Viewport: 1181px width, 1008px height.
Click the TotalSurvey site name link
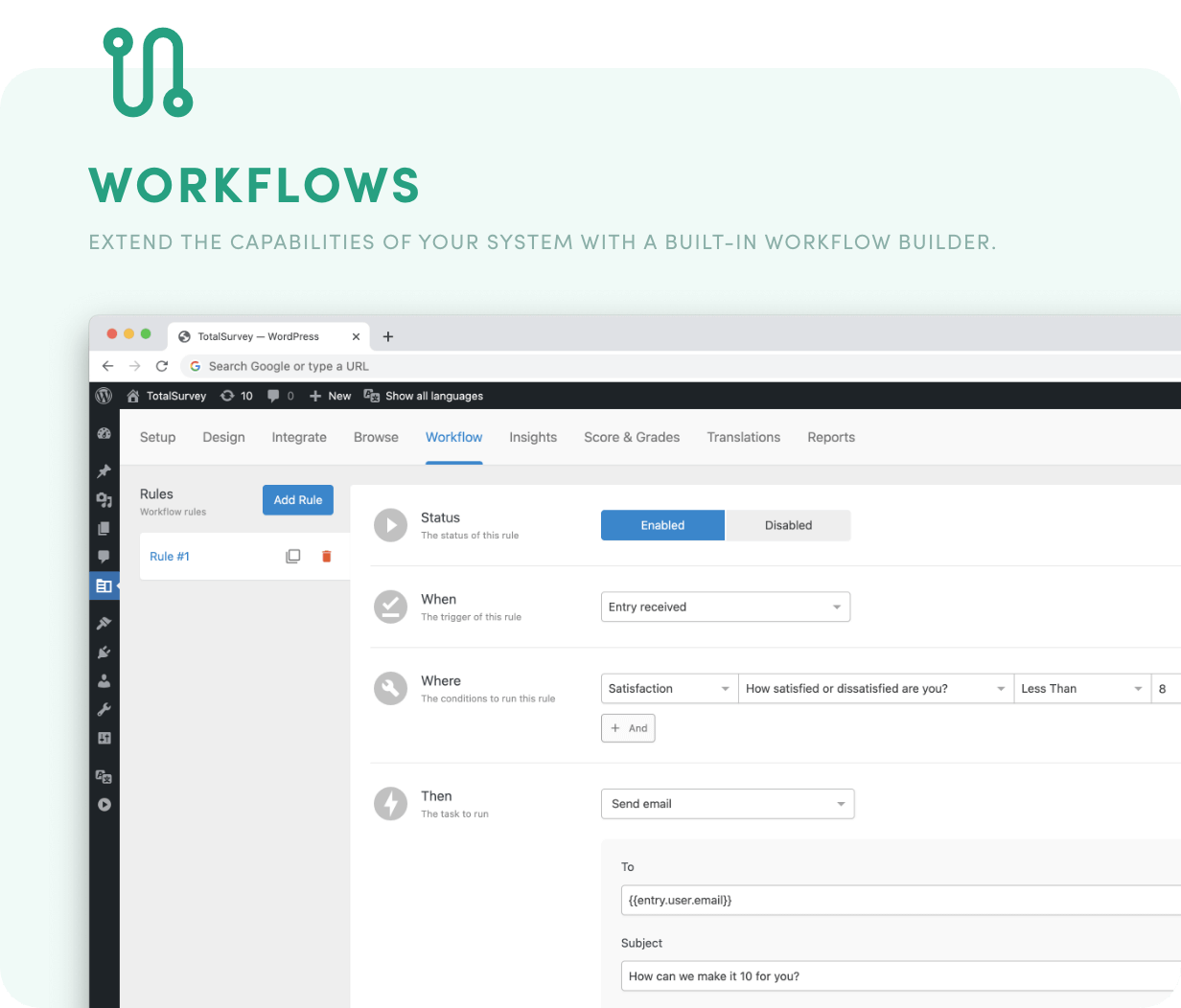point(176,396)
